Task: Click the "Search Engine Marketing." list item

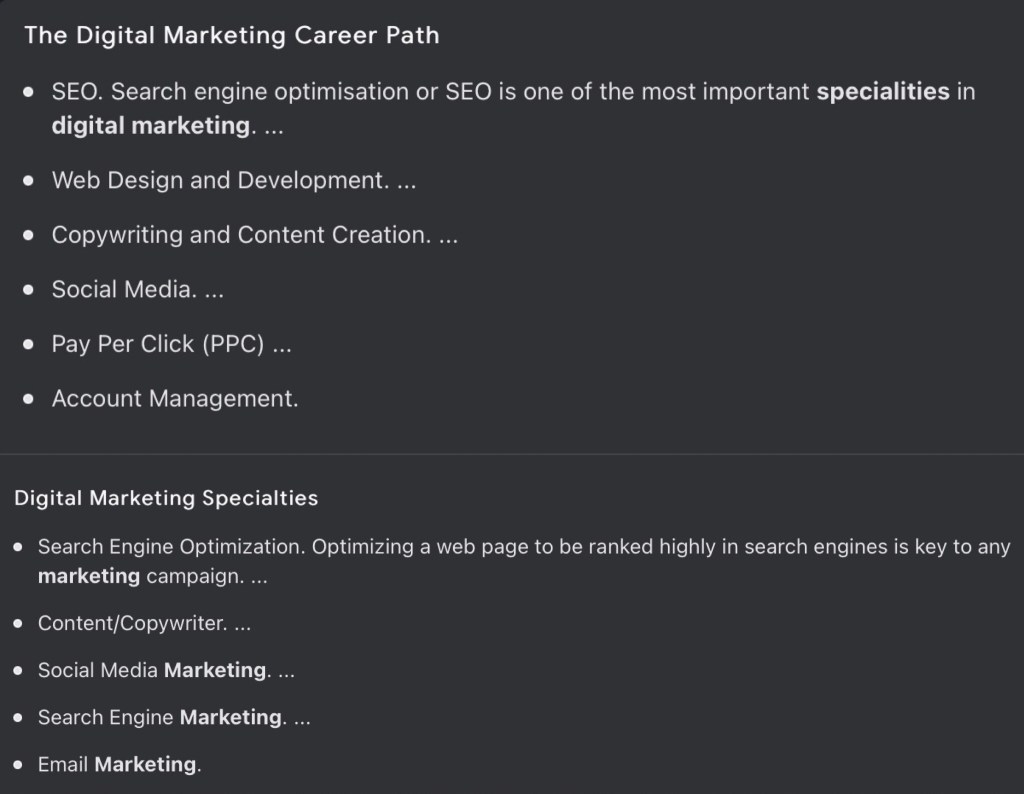Action: (162, 717)
